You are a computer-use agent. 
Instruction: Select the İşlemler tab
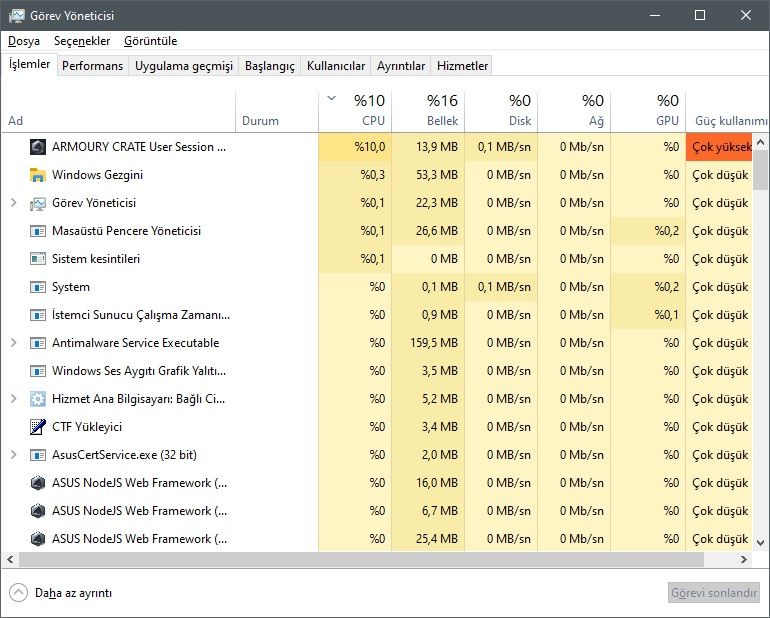click(x=29, y=64)
